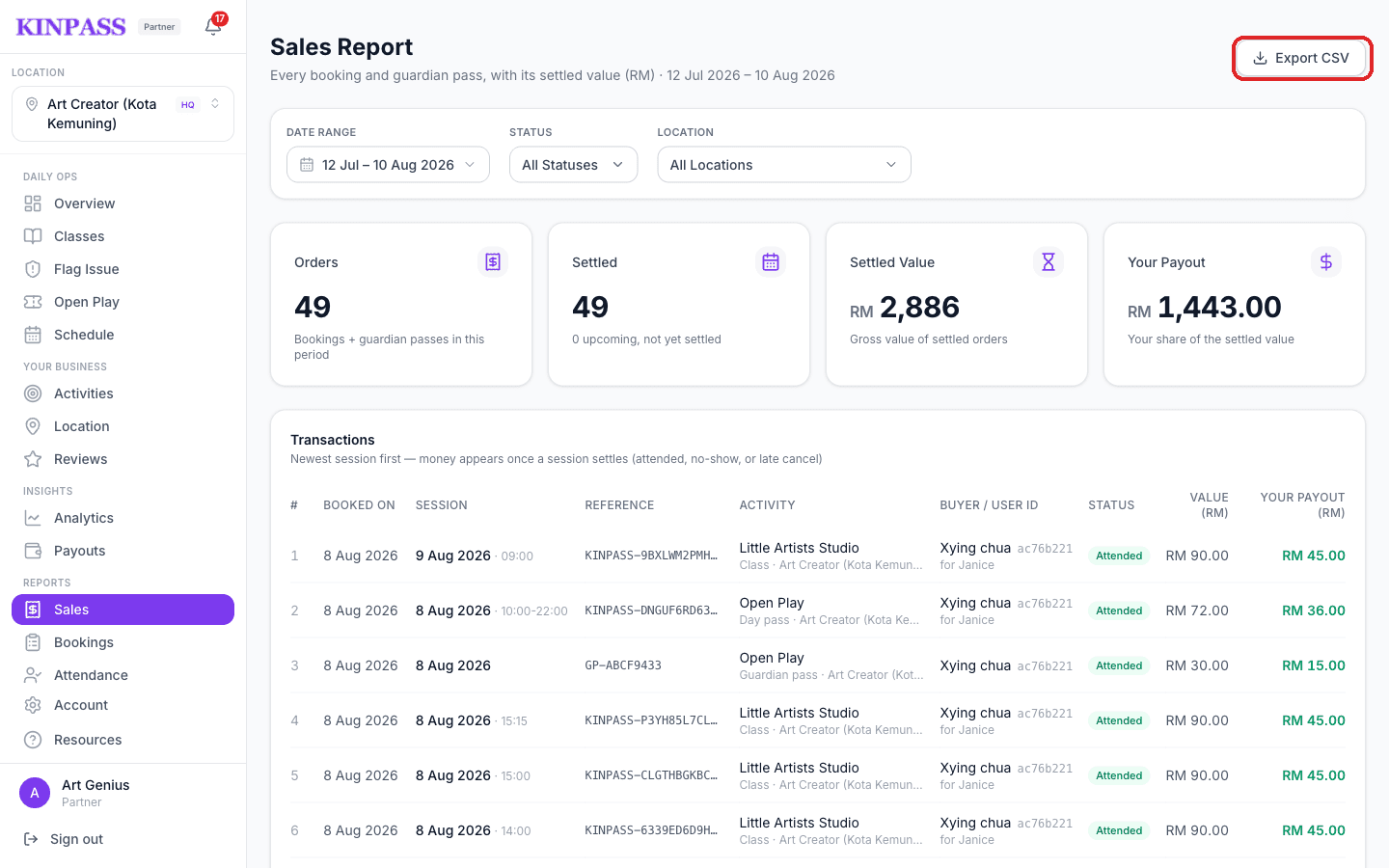Screen dimensions: 1389x868
Task: Open the Schedule menu item
Action: 123,335
